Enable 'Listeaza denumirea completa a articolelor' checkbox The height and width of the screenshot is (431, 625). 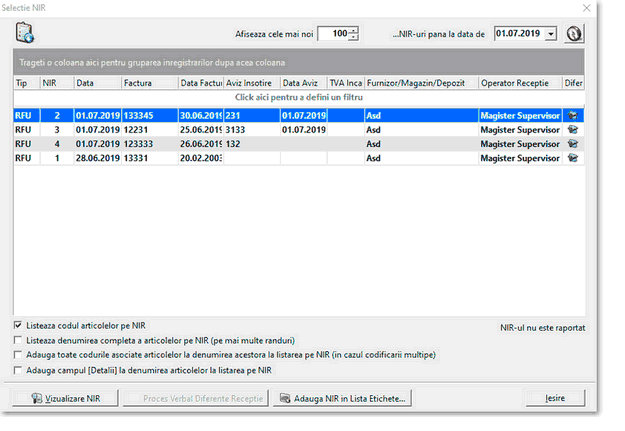click(18, 340)
